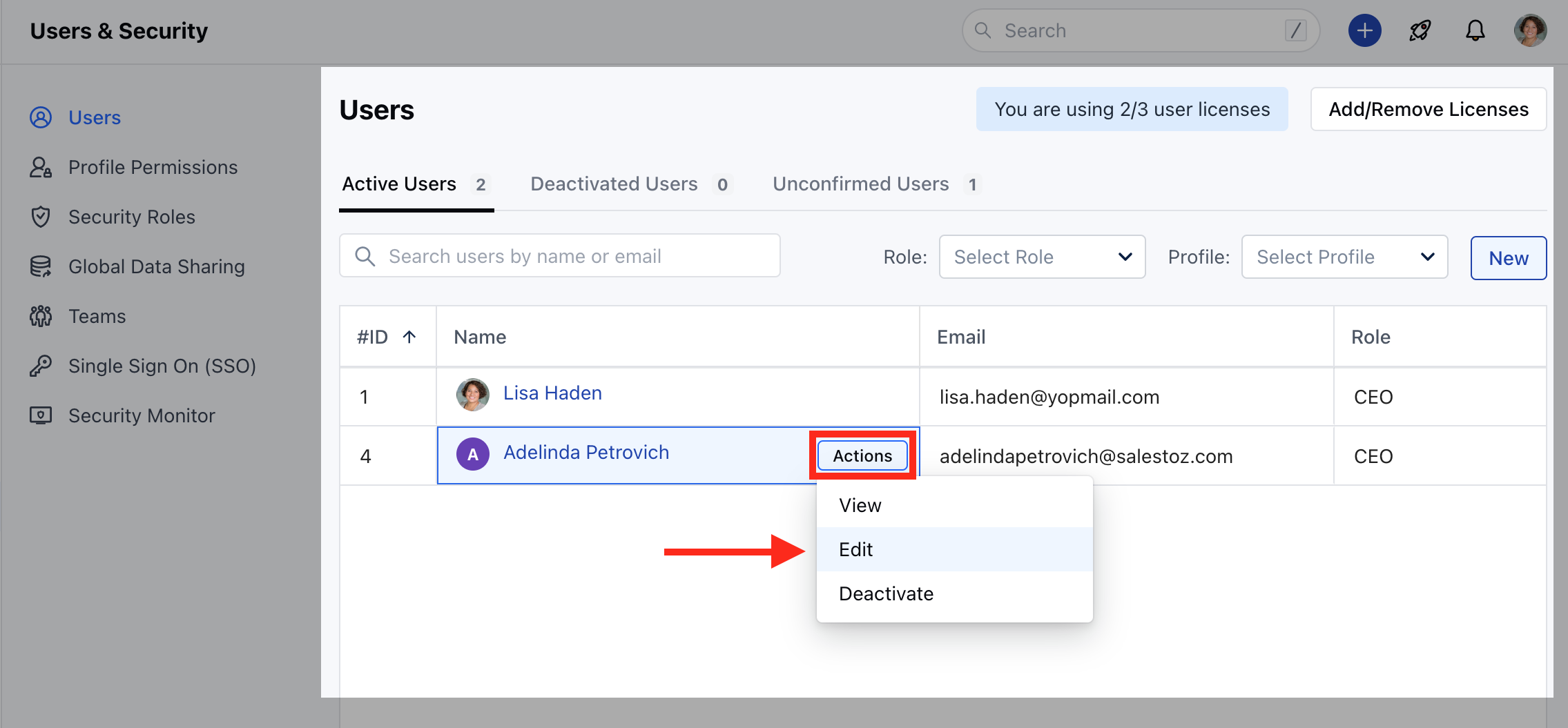Select the Users sidebar icon
The height and width of the screenshot is (728, 1568).
click(x=40, y=117)
